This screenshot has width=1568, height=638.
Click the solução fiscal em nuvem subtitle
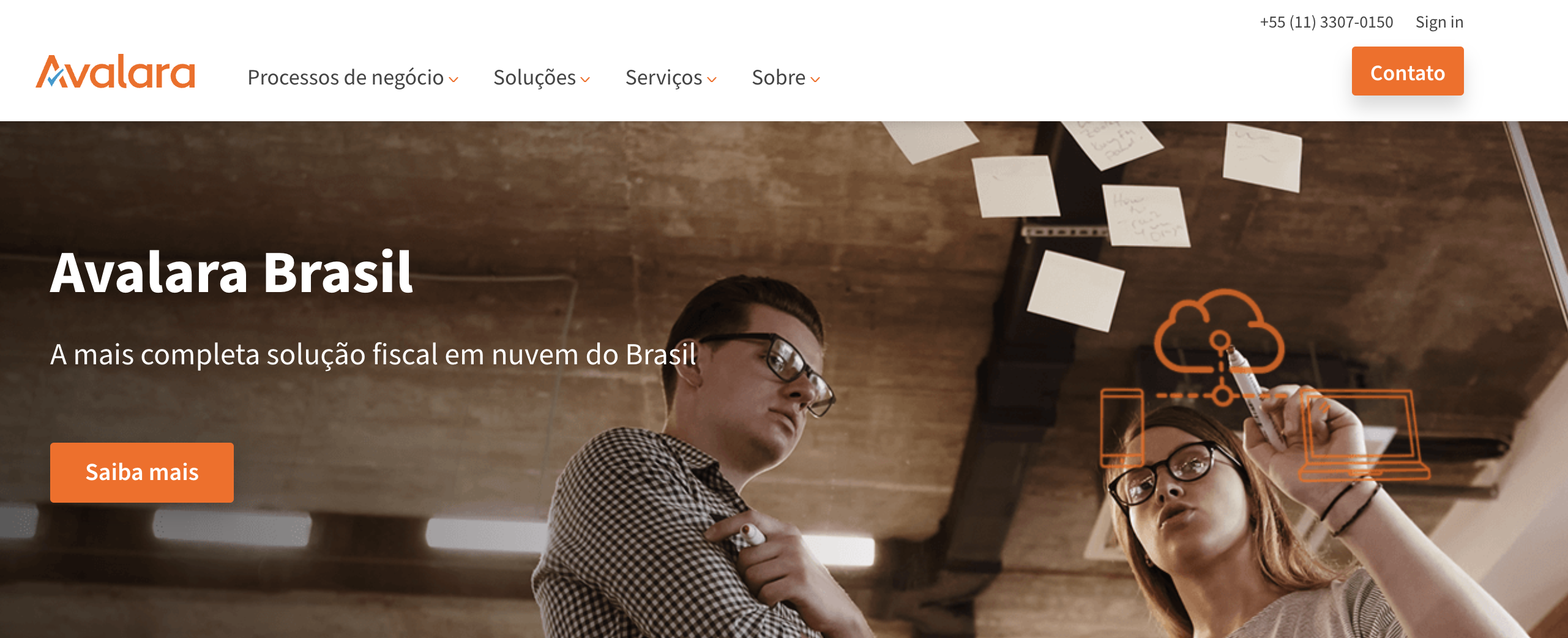click(x=373, y=355)
